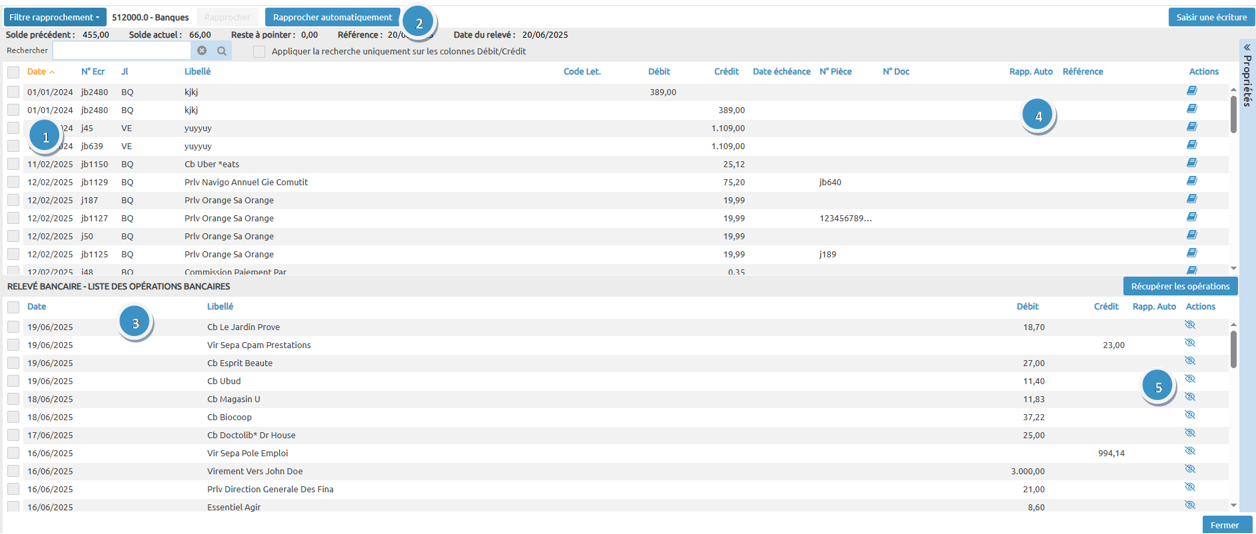Click the clear search X icon

tap(202, 51)
